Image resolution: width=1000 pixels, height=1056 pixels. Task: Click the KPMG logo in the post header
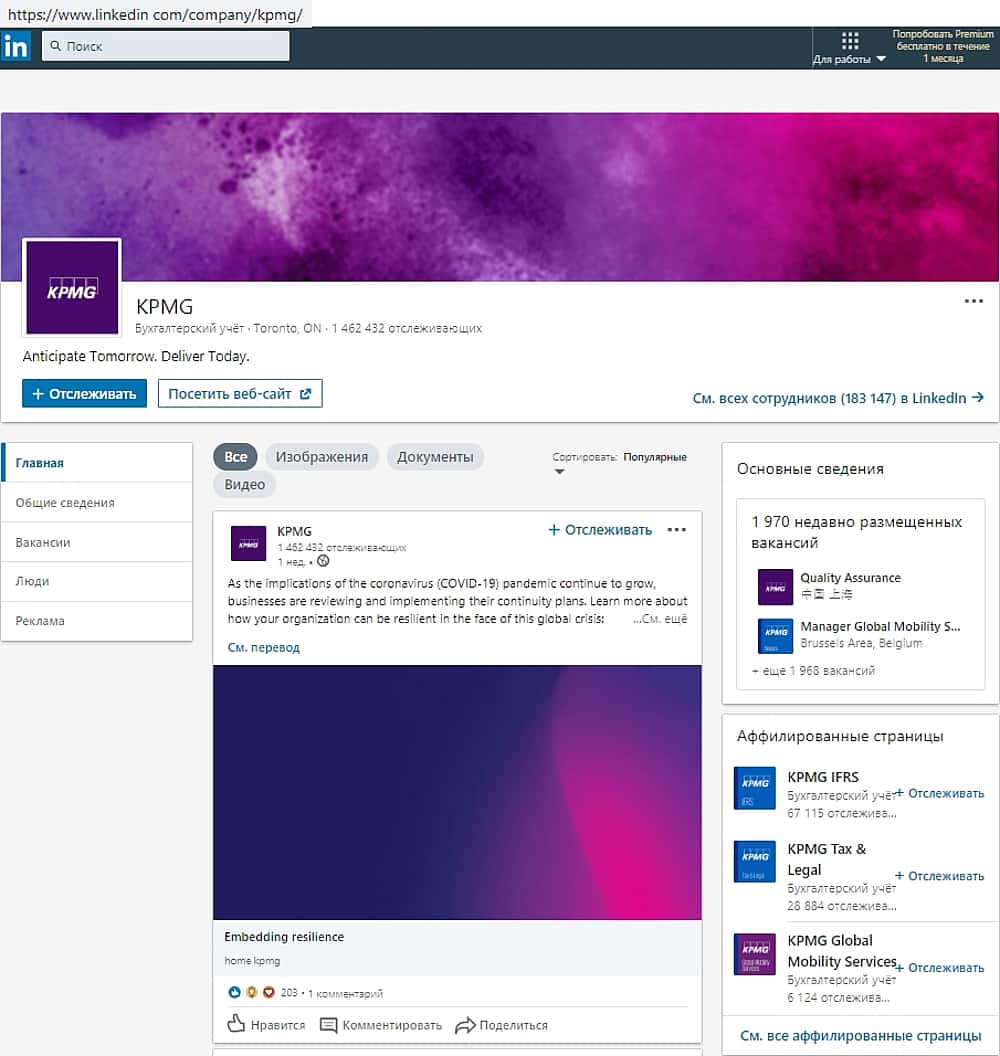click(248, 543)
